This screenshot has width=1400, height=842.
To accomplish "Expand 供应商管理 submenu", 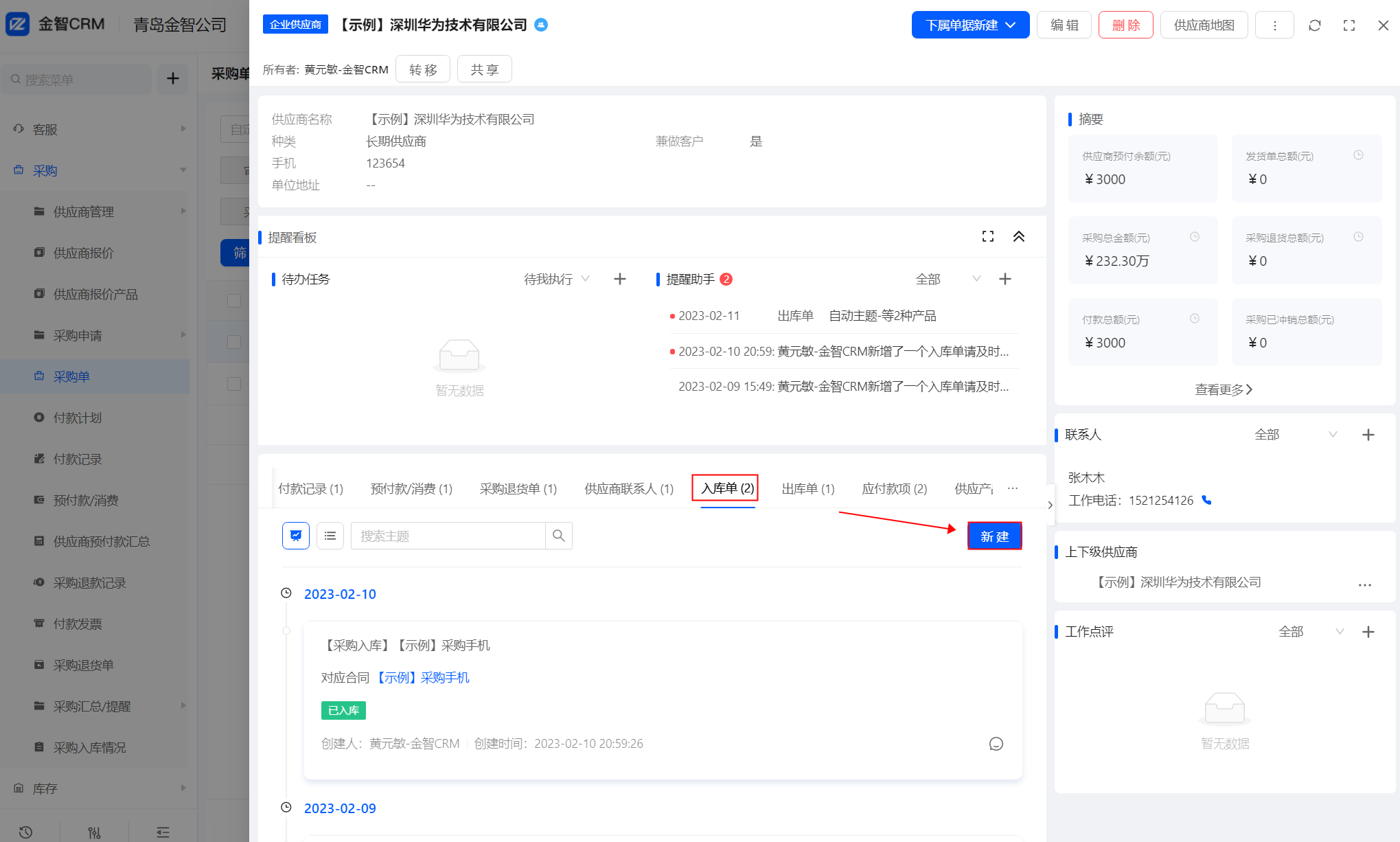I will (95, 212).
